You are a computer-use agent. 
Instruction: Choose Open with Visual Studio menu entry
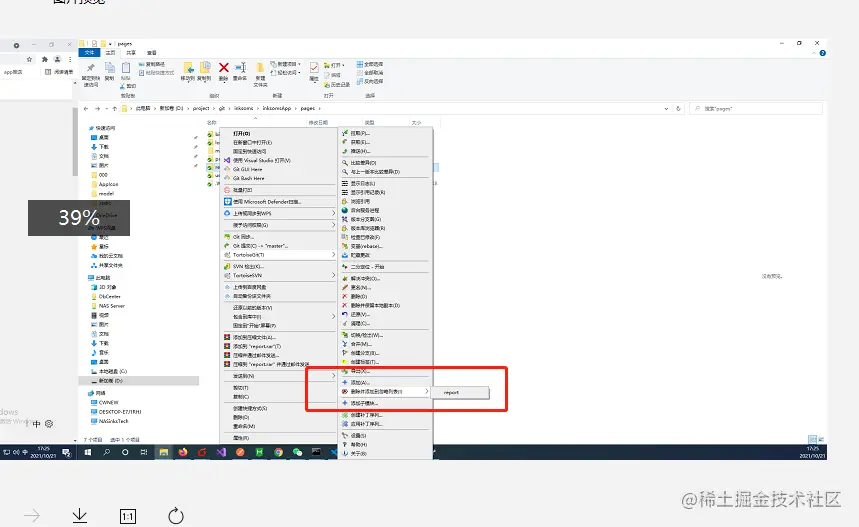pos(279,161)
